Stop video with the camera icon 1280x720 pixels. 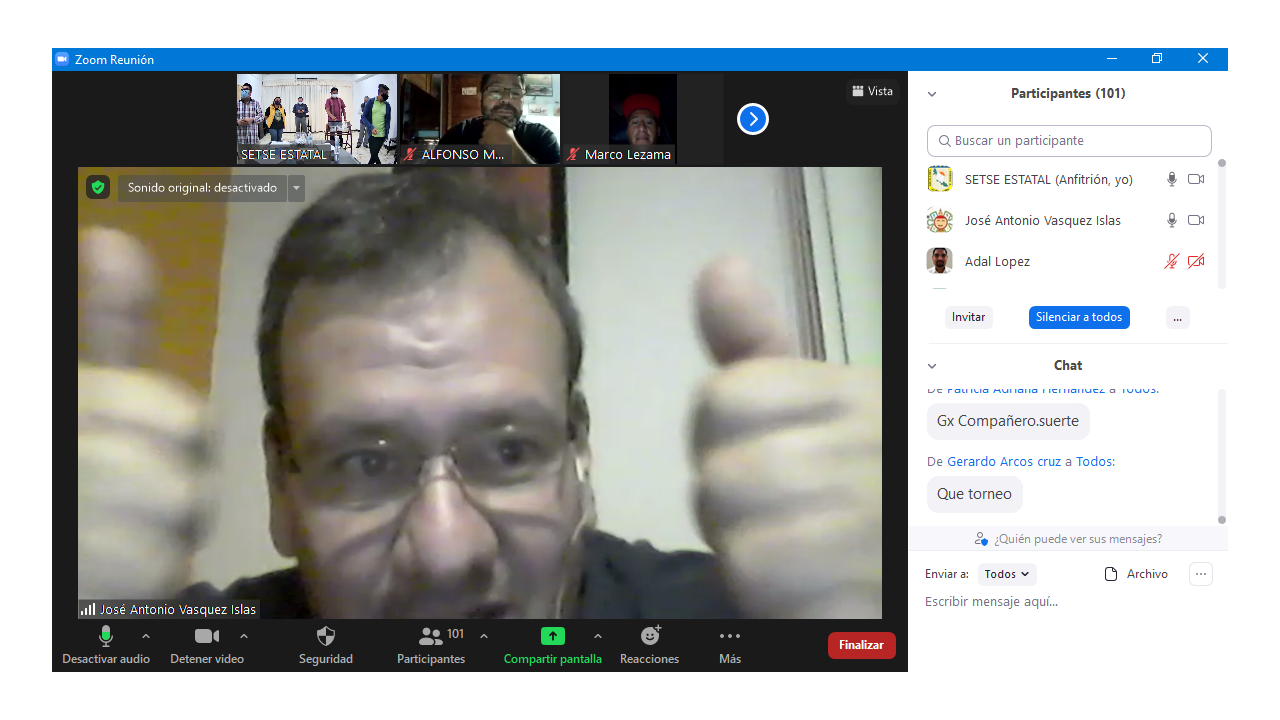tap(207, 636)
